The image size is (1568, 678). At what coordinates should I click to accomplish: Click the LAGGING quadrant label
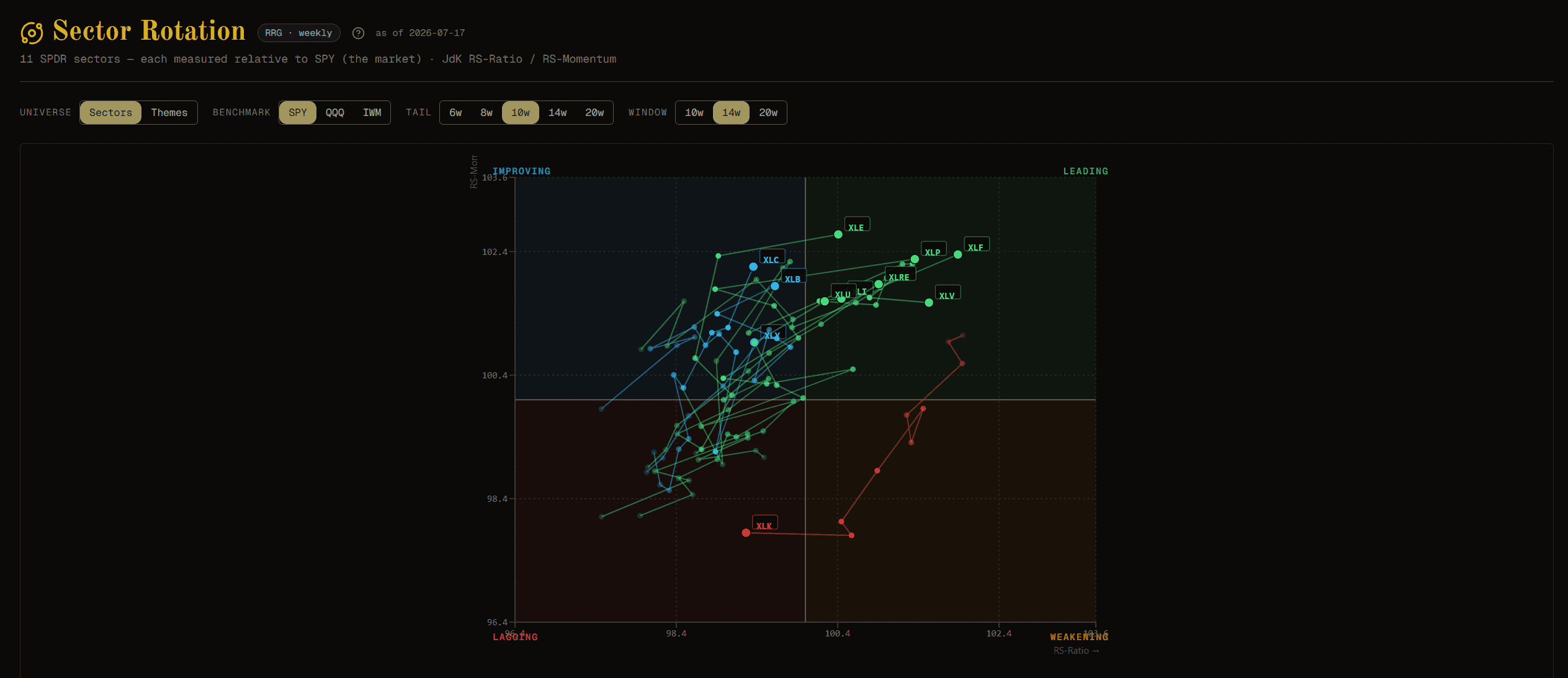[x=515, y=637]
